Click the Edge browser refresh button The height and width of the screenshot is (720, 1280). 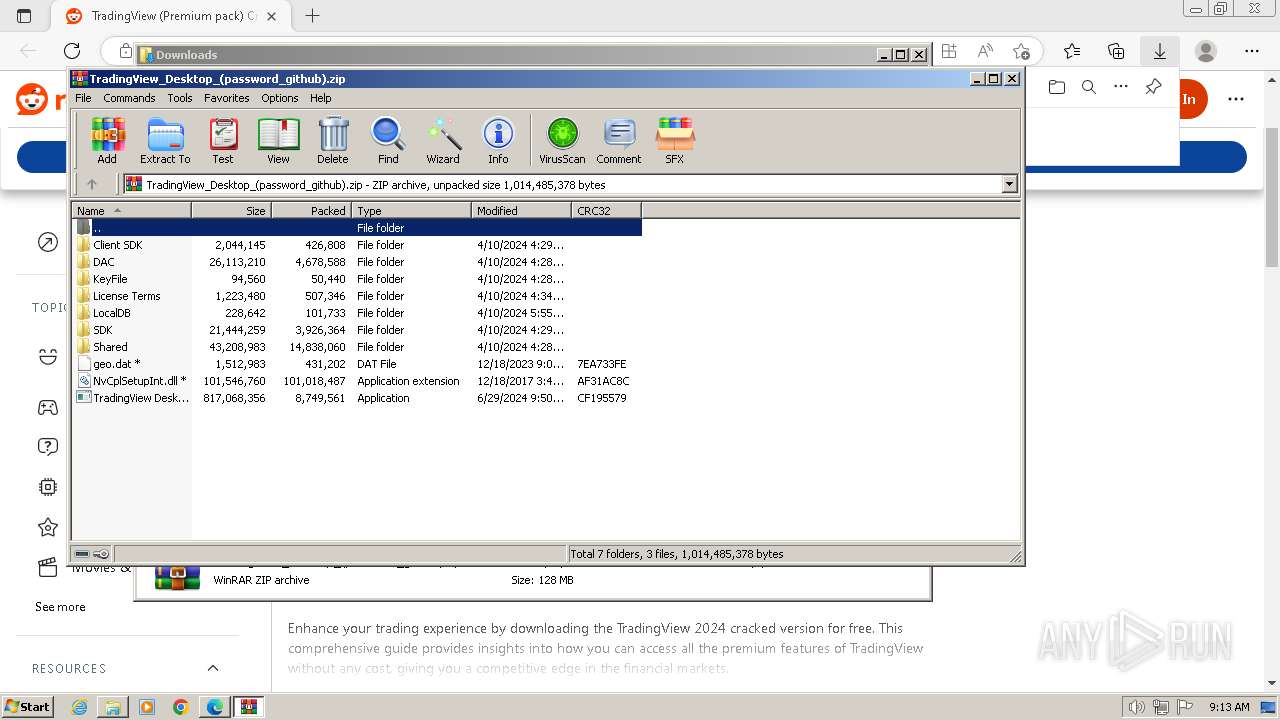click(x=72, y=51)
